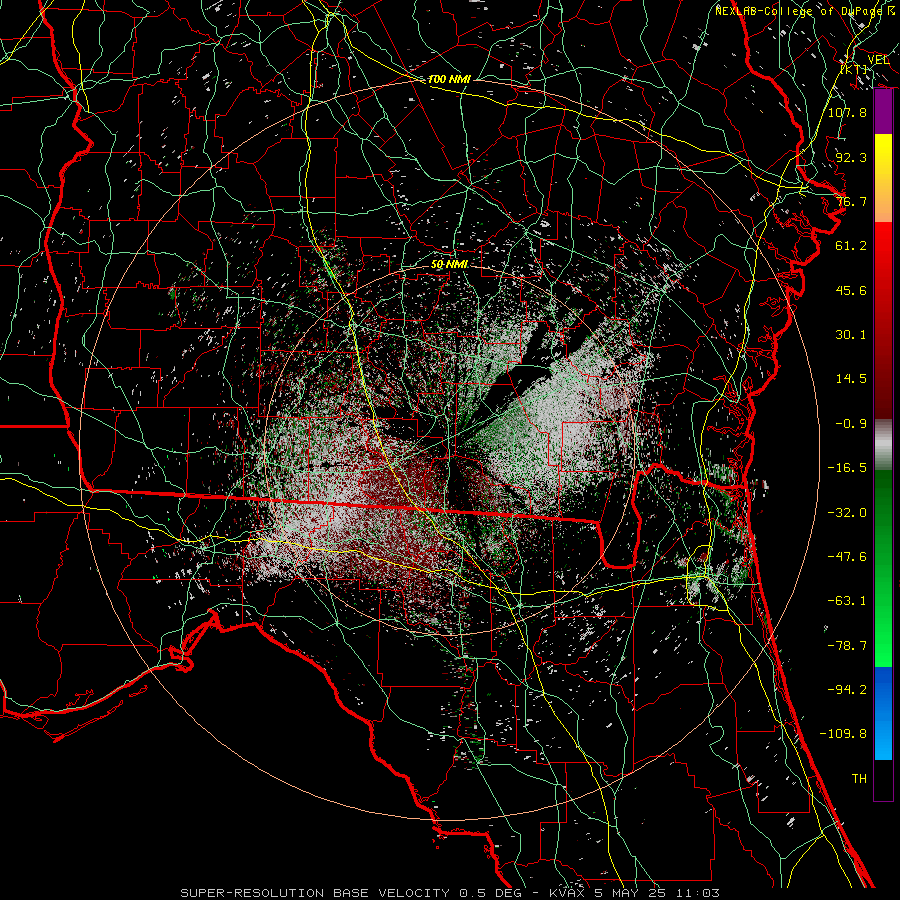The height and width of the screenshot is (900, 900).
Task: Click the 76.7 velocity legend value
Action: 851,201
